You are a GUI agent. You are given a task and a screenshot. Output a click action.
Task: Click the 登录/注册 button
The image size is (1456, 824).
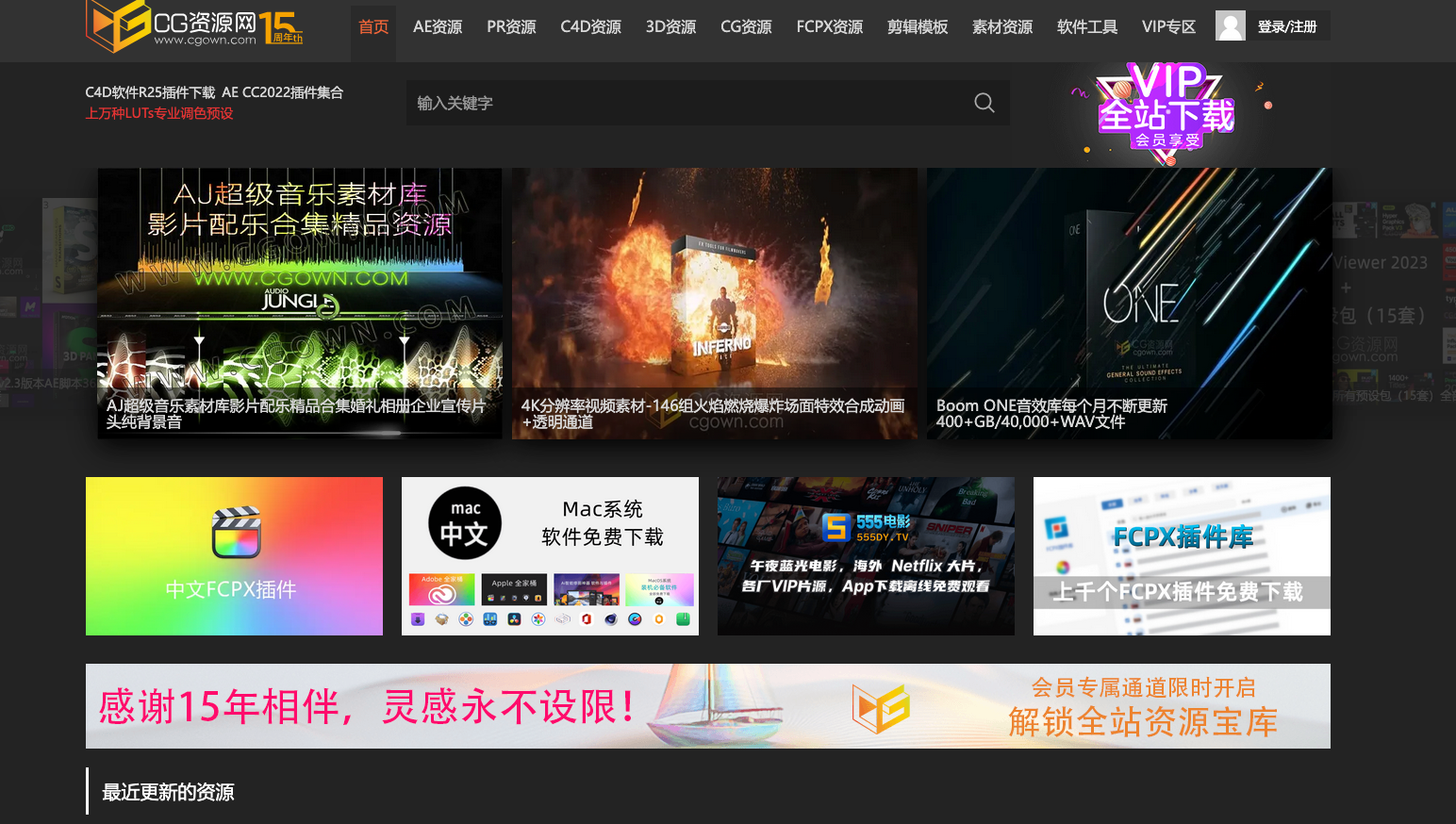[1287, 26]
